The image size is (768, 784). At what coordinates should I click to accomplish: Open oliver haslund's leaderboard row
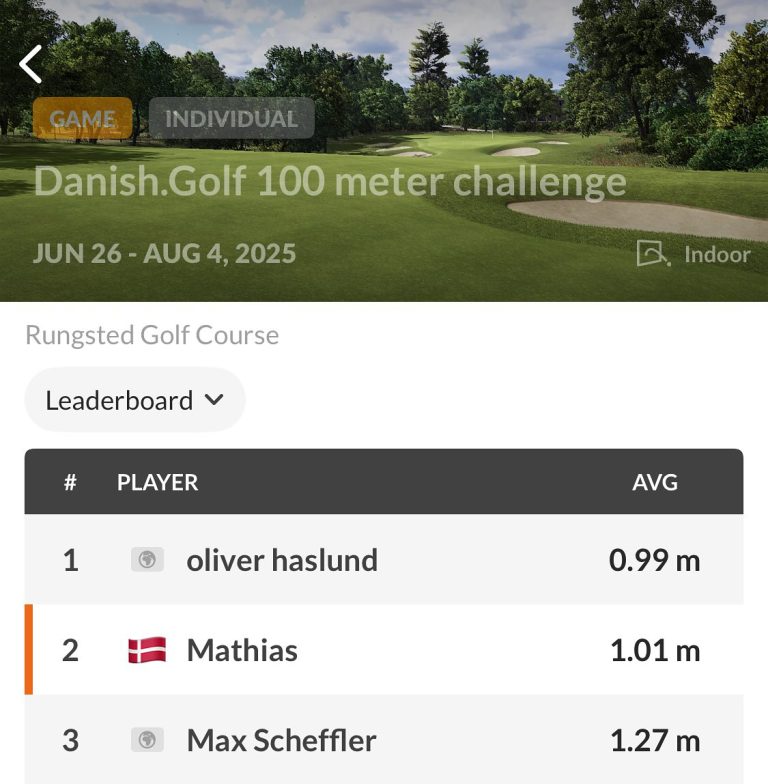coord(384,560)
